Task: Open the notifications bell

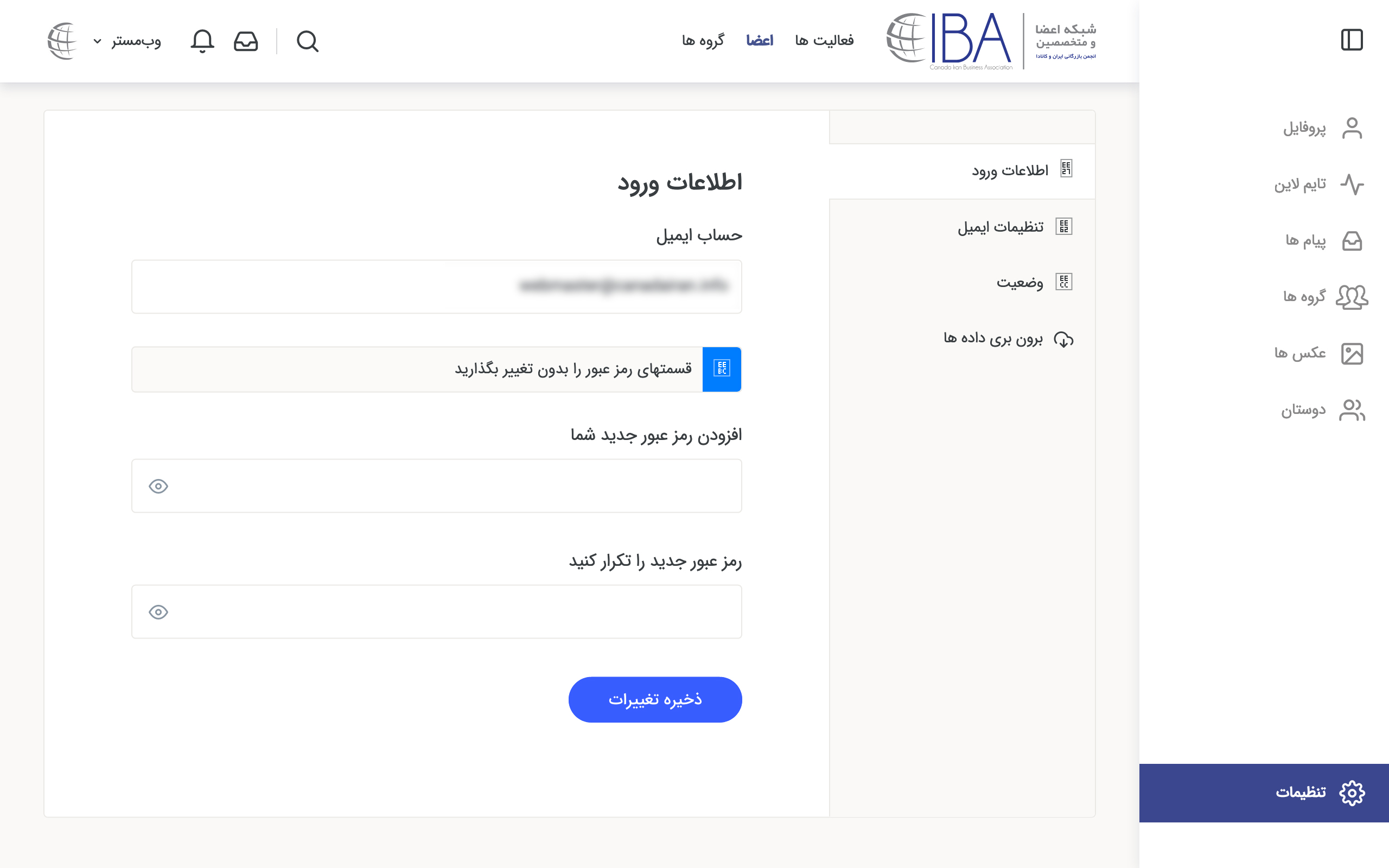Action: [202, 41]
